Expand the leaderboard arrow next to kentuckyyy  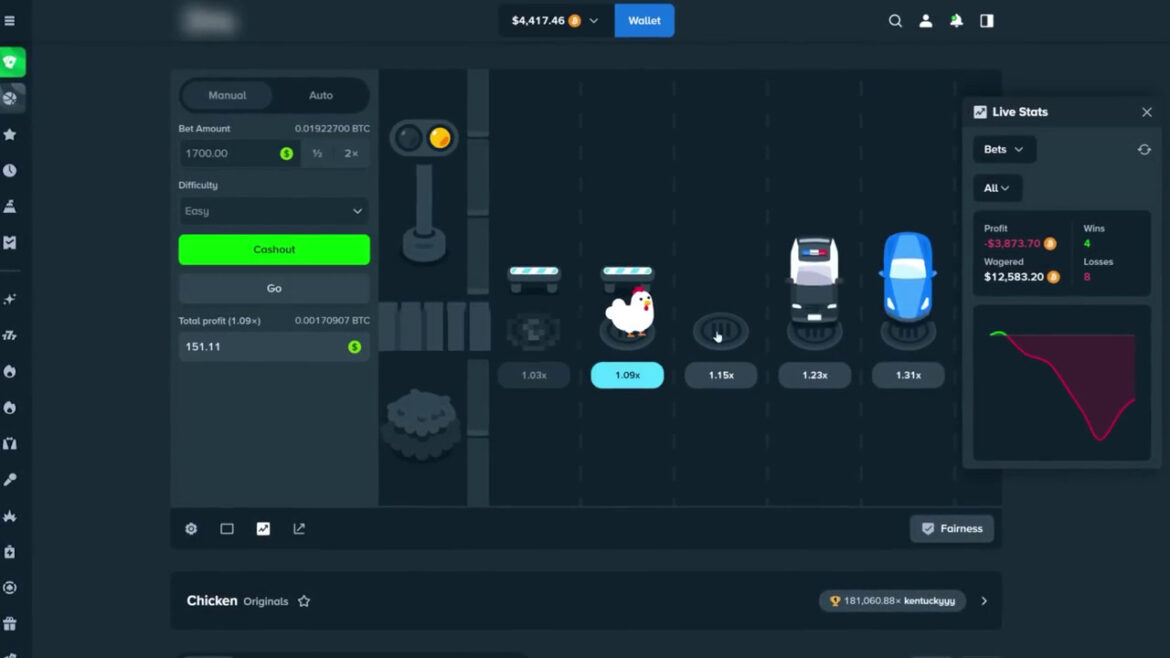click(984, 601)
